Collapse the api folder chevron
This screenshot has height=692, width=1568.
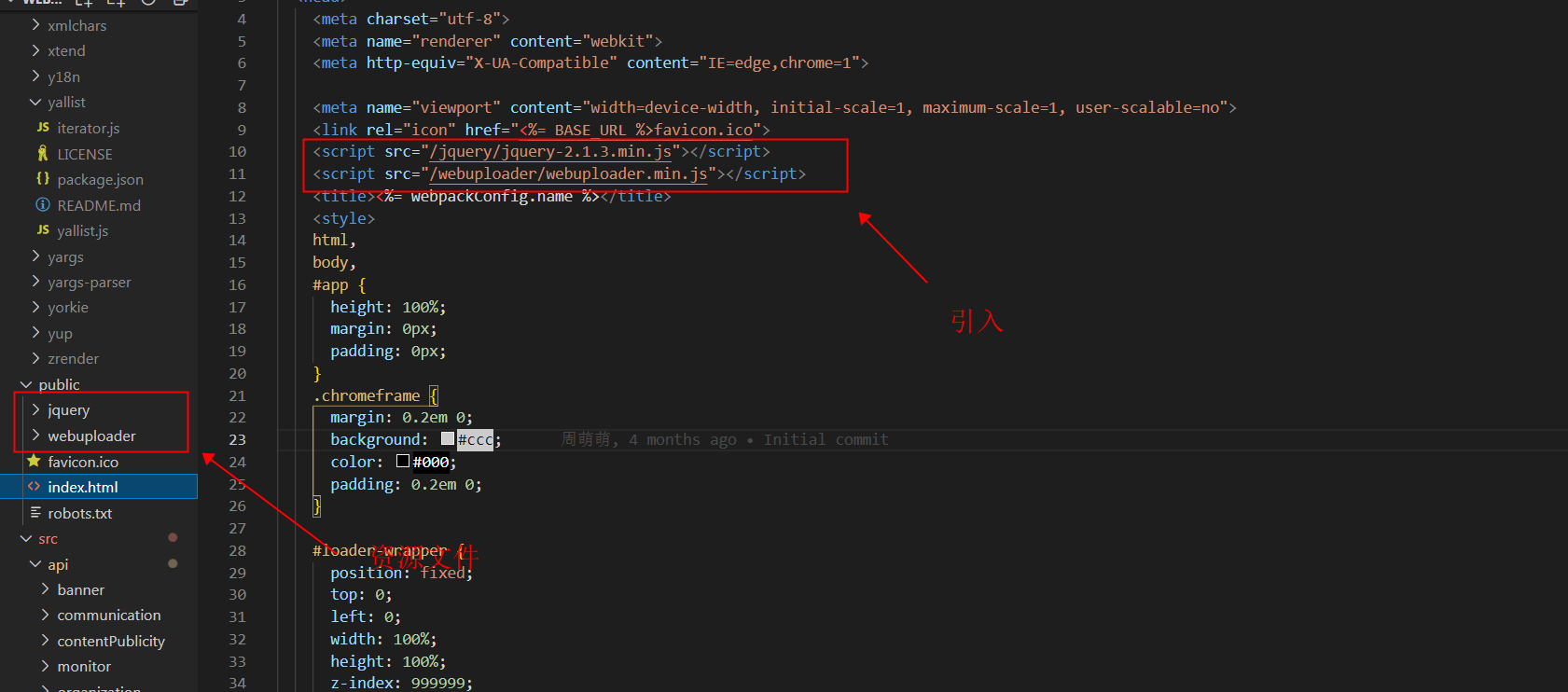(x=35, y=564)
